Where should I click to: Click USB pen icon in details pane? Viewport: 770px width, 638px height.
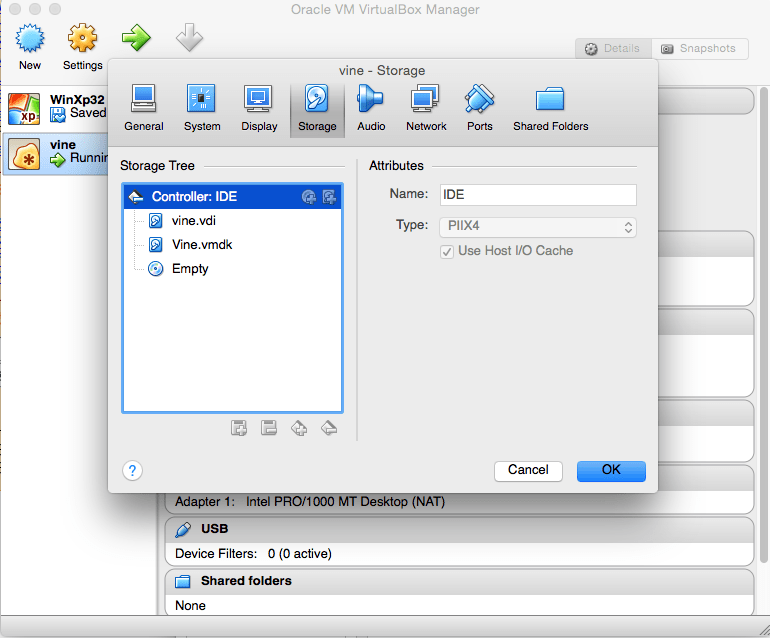click(x=183, y=529)
